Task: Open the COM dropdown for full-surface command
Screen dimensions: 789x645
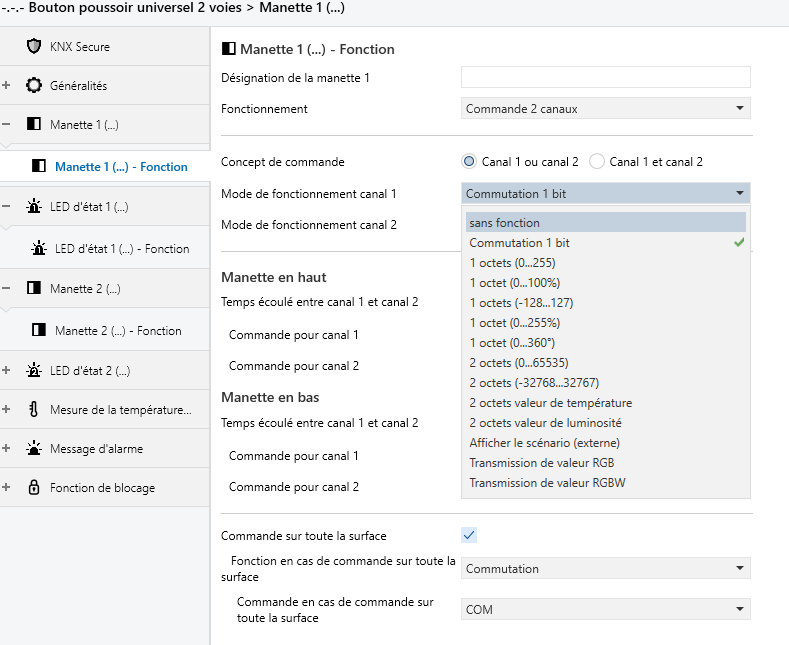Action: point(605,609)
